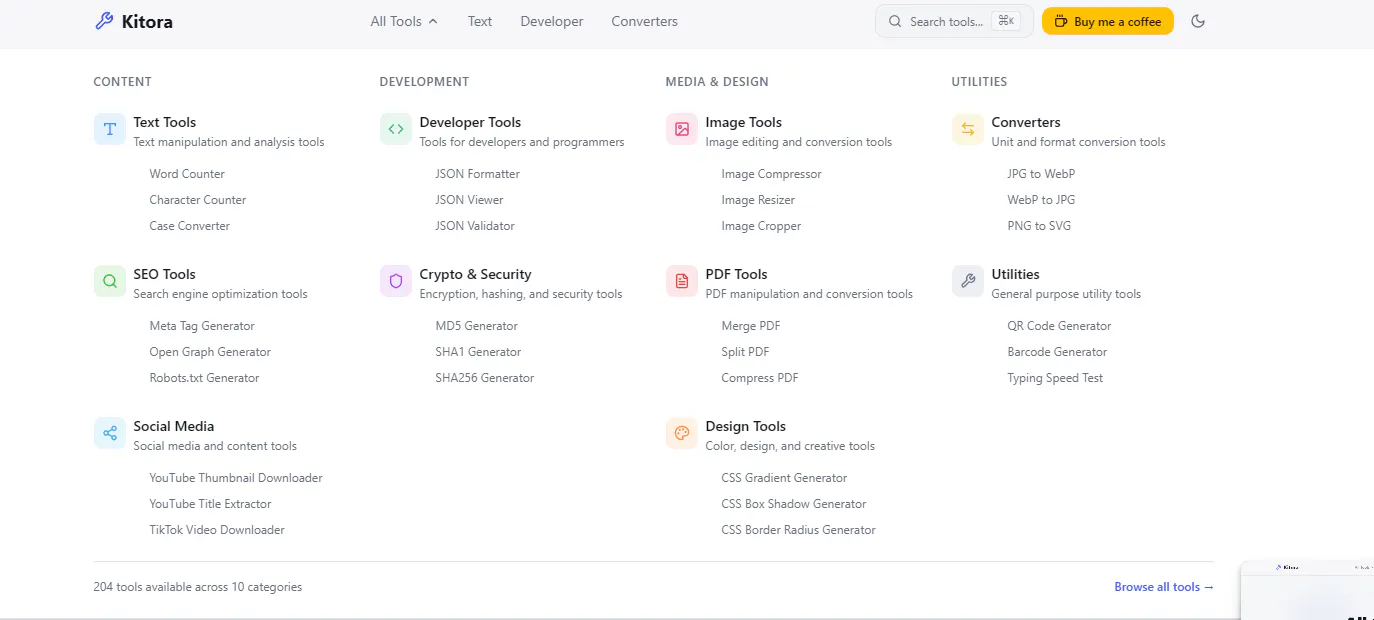This screenshot has height=620, width=1374.
Task: Toggle dark mode with moon icon
Action: coord(1198,21)
